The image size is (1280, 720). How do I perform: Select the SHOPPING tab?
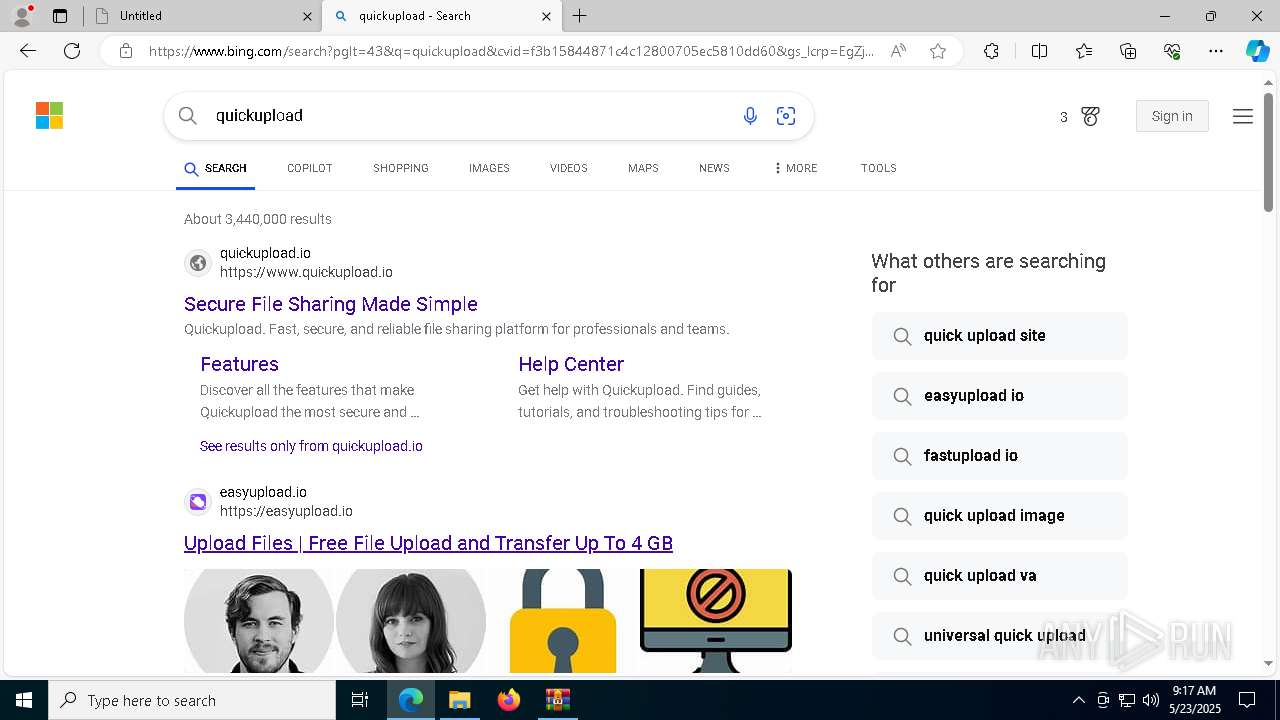pyautogui.click(x=401, y=168)
